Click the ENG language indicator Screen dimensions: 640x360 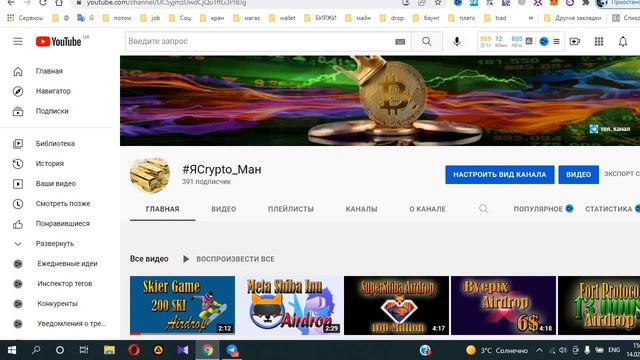(x=614, y=350)
